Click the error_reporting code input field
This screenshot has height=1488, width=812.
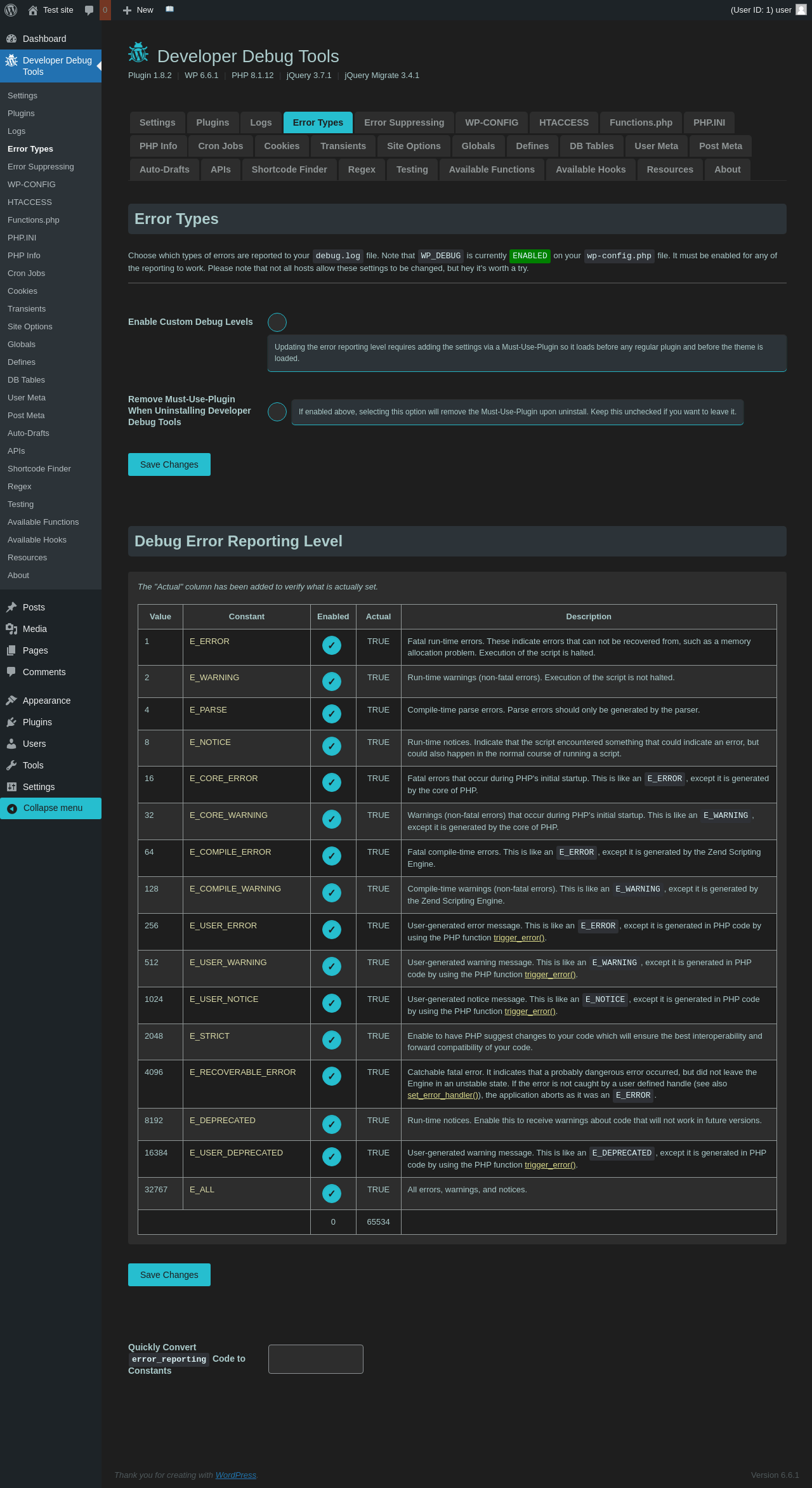(x=316, y=1359)
